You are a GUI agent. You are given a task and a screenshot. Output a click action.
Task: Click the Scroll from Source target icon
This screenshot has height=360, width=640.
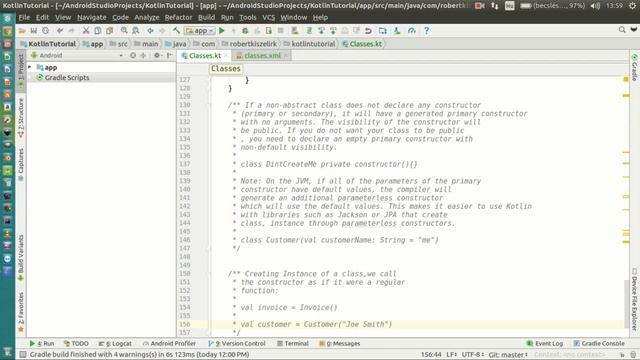coord(133,56)
